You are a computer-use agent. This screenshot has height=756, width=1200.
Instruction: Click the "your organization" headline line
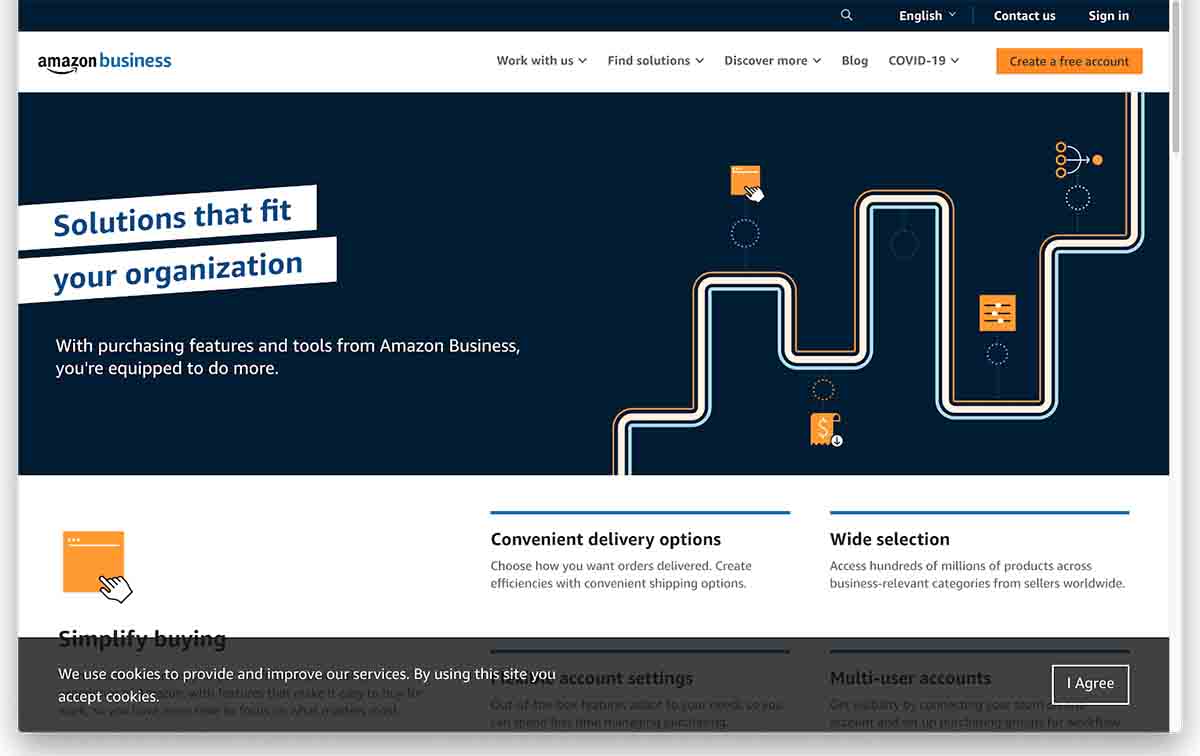click(x=178, y=270)
